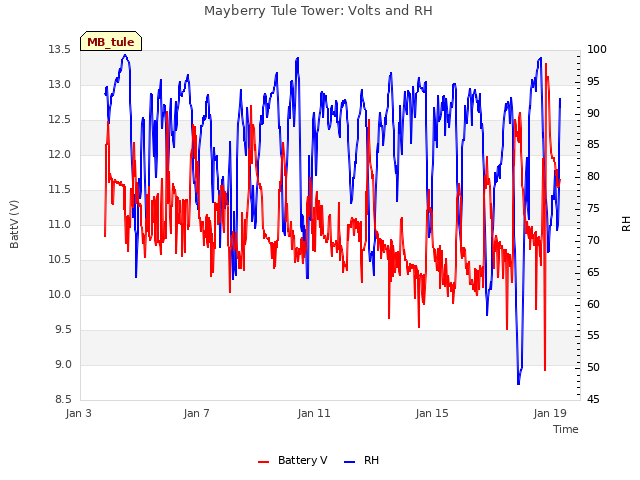This screenshot has width=640, height=480.
Task: Click the 9.0 left axis tick value
Action: [x=63, y=365]
